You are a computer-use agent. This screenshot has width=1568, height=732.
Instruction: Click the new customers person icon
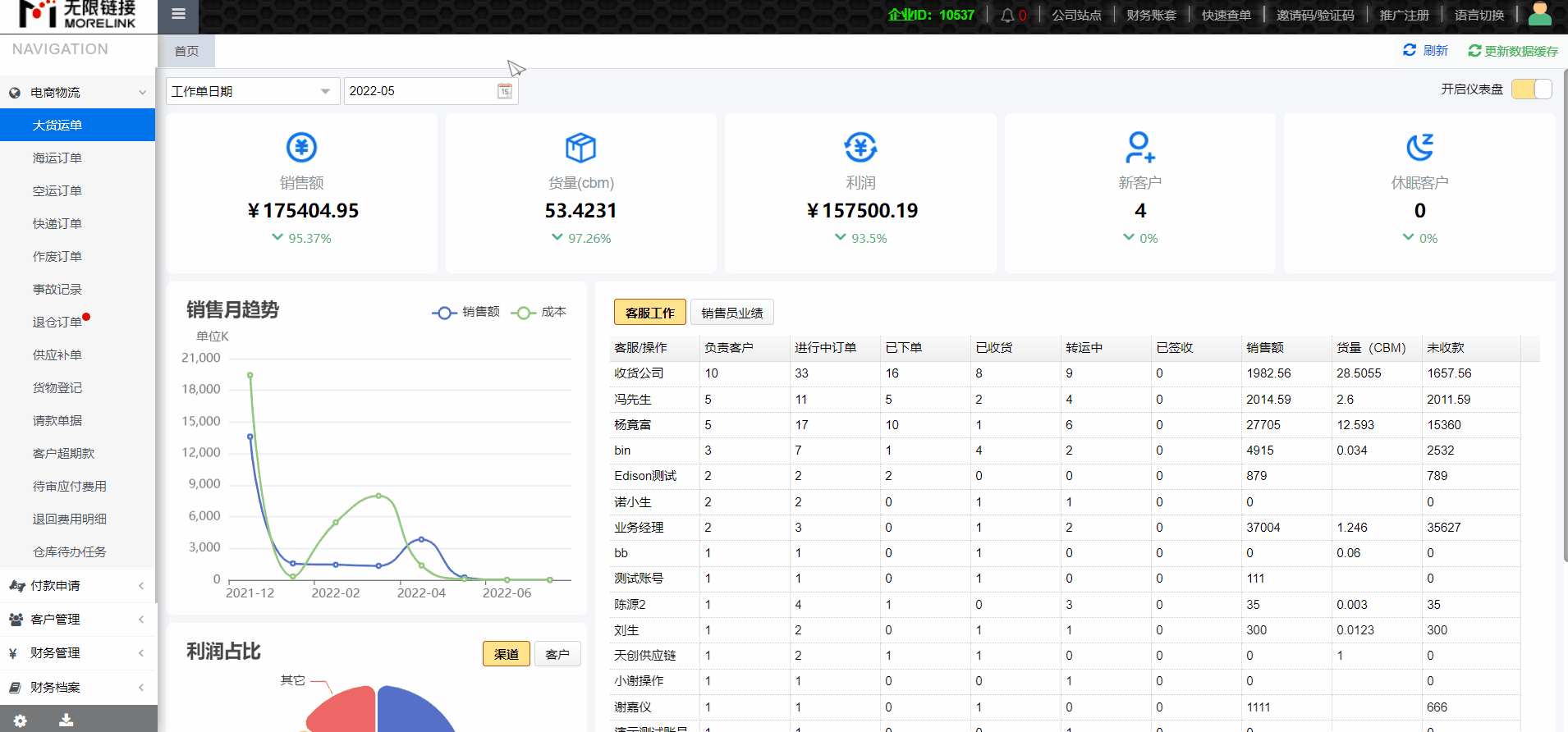click(1139, 148)
